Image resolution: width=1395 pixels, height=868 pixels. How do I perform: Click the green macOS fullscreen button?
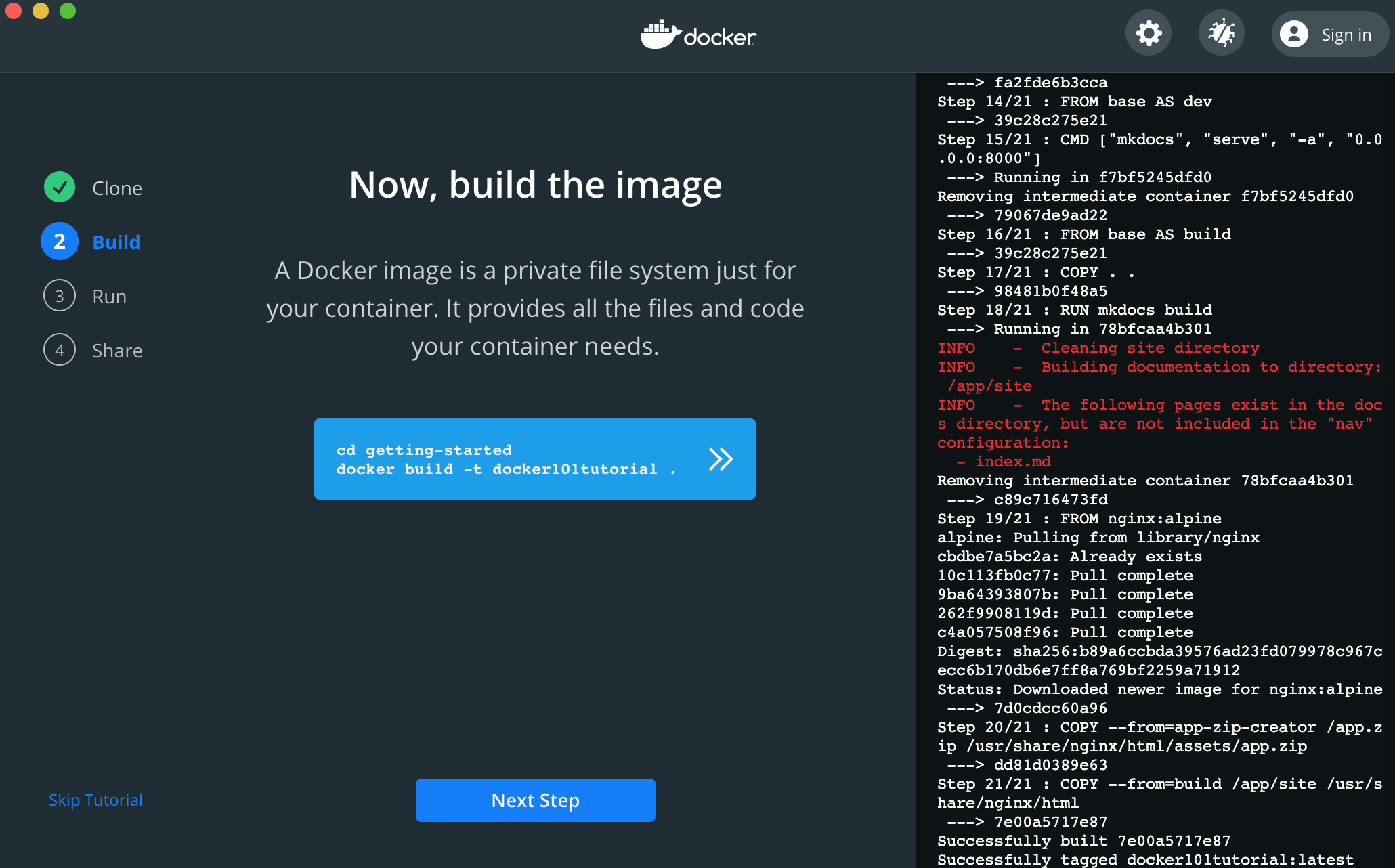68,11
